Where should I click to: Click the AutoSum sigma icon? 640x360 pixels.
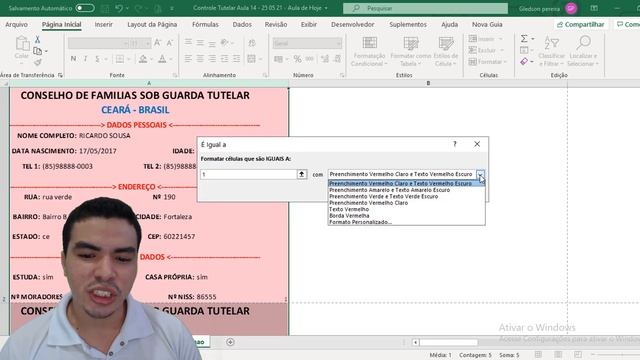524,39
